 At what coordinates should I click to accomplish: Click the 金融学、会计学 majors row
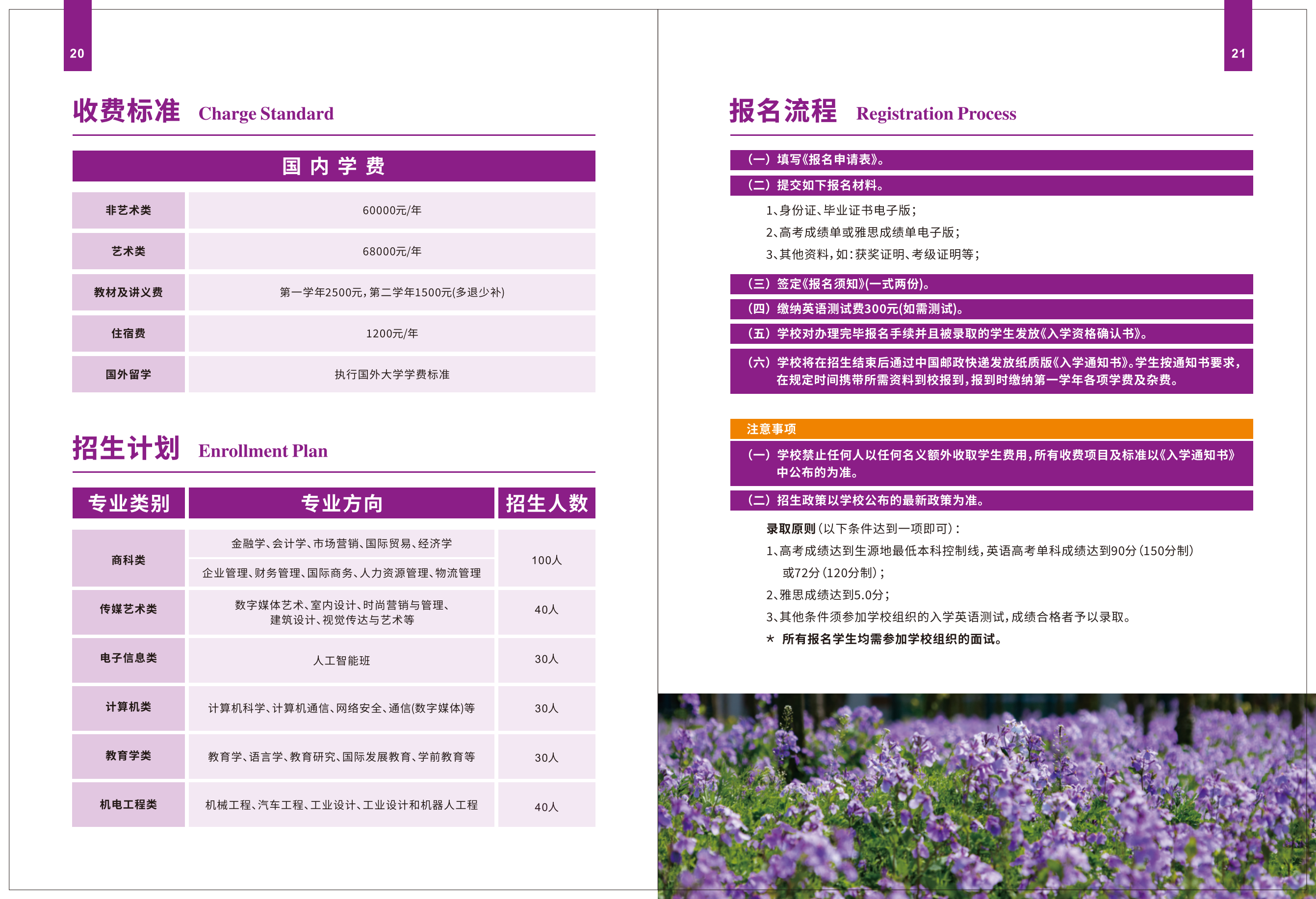341,543
